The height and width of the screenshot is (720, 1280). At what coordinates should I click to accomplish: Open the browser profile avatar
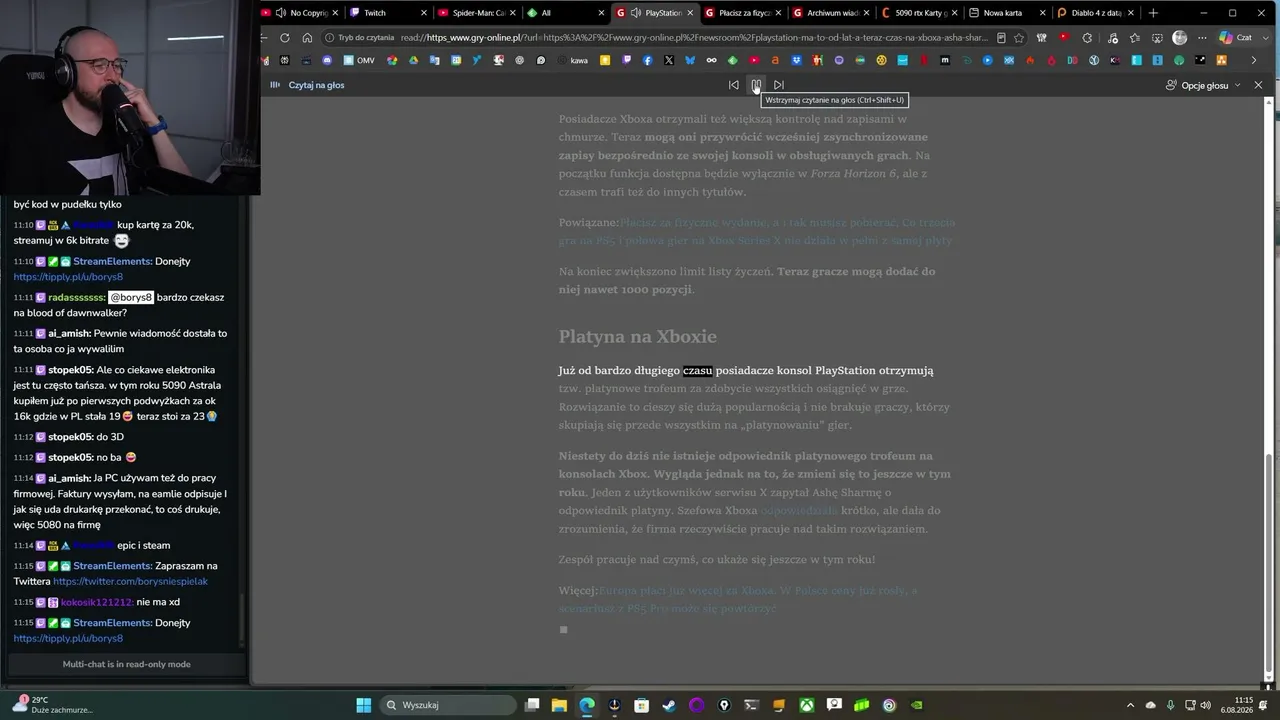click(x=1180, y=38)
